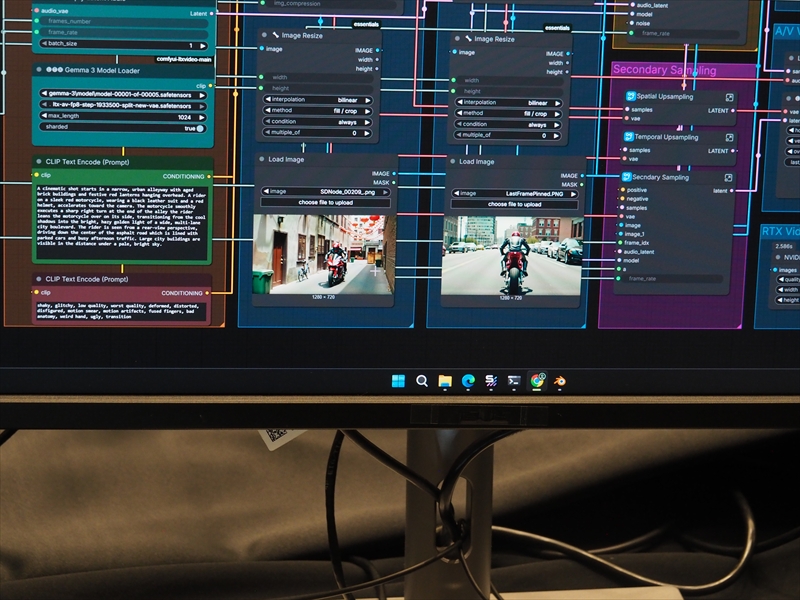Click choose file to upload in the right Load Image node
This screenshot has height=600, width=800.
tap(512, 204)
